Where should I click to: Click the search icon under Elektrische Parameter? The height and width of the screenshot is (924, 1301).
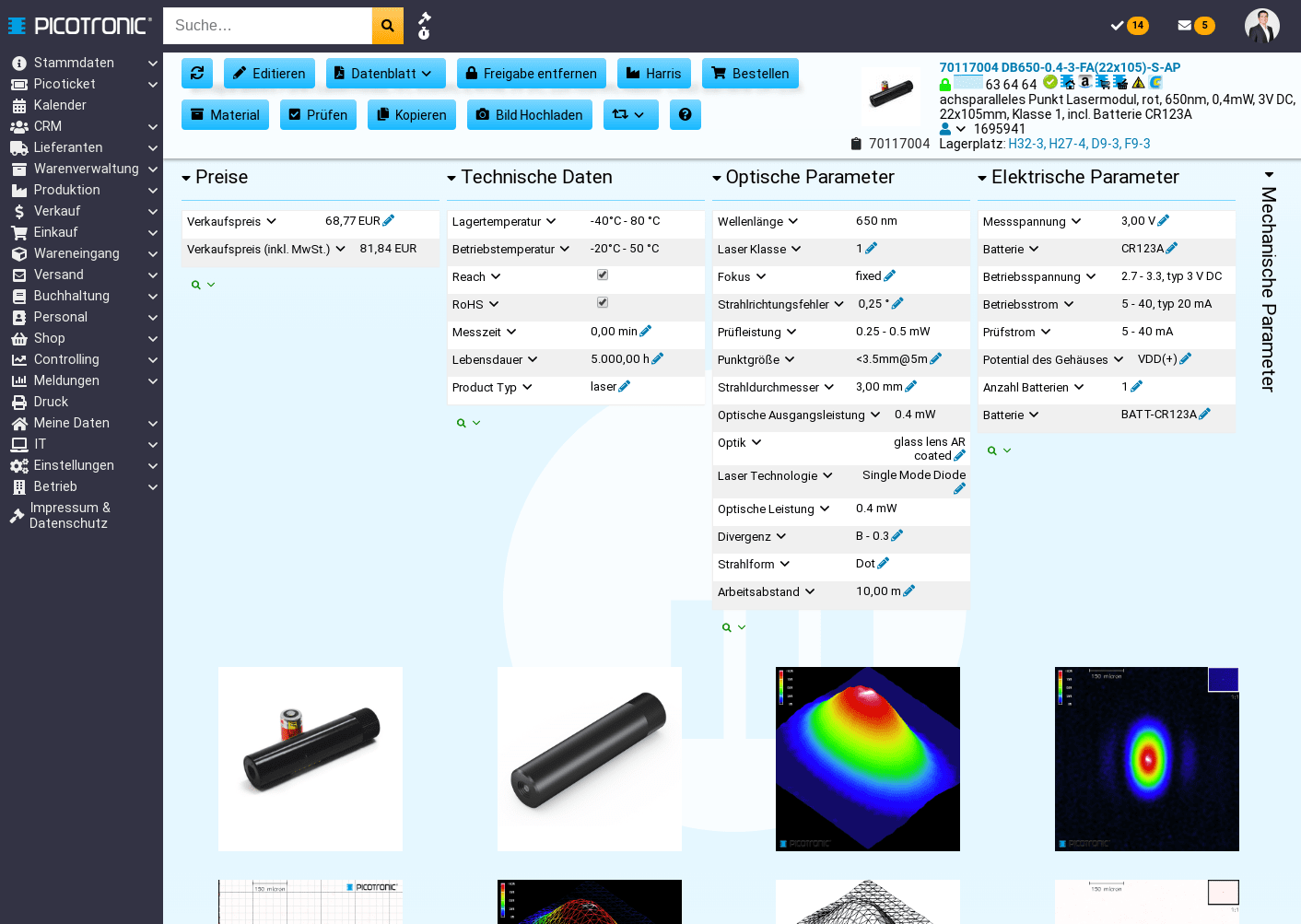pyautogui.click(x=992, y=450)
